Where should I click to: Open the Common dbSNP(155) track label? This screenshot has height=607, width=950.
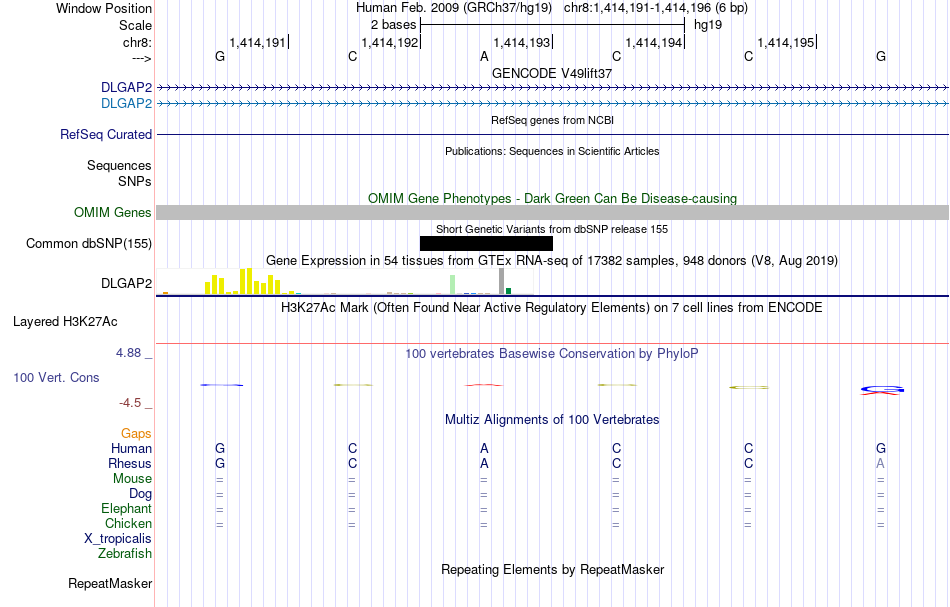coord(89,244)
